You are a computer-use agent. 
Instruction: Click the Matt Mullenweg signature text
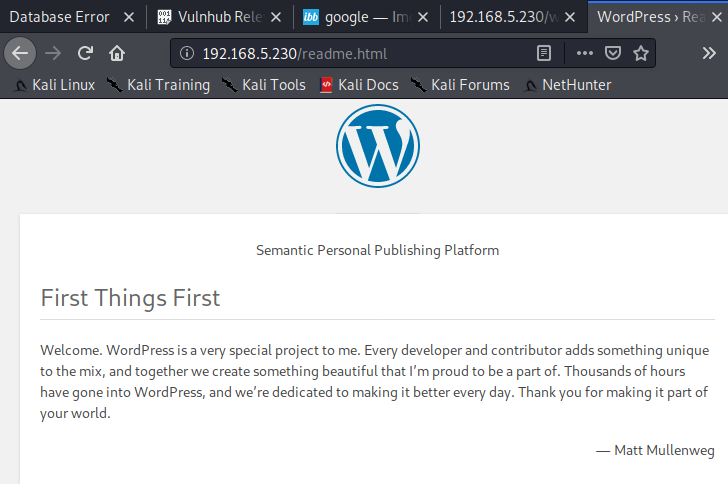coord(655,450)
